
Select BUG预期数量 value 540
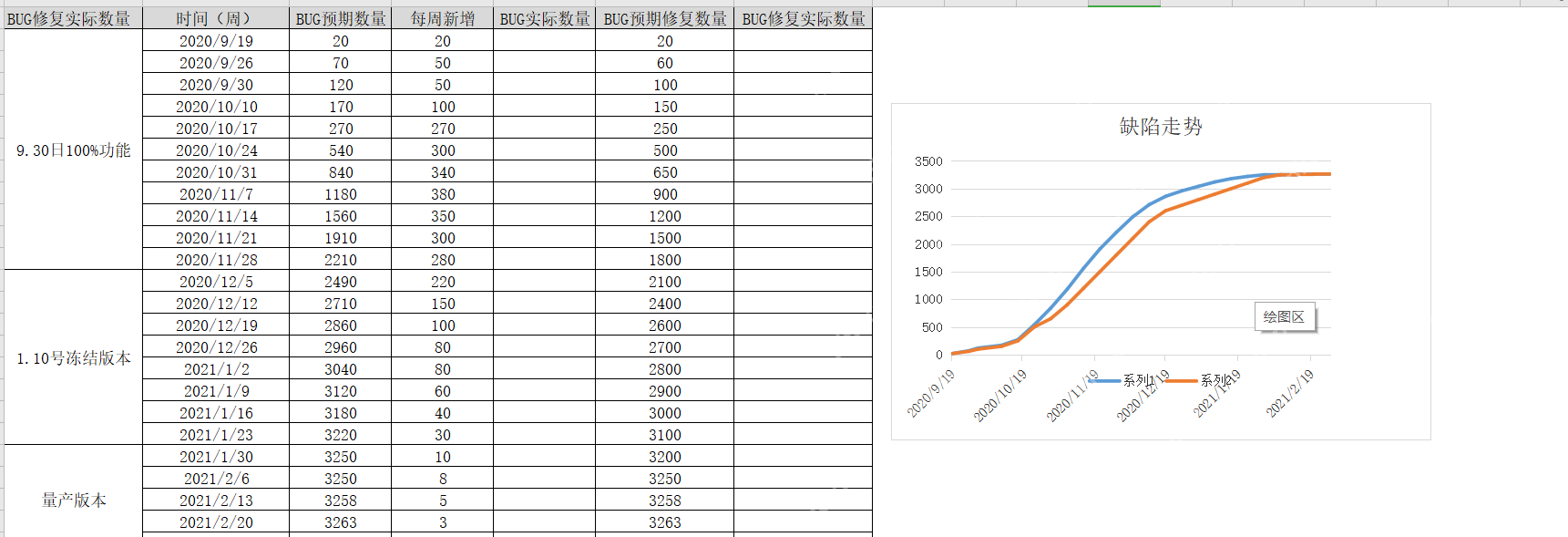click(x=341, y=150)
